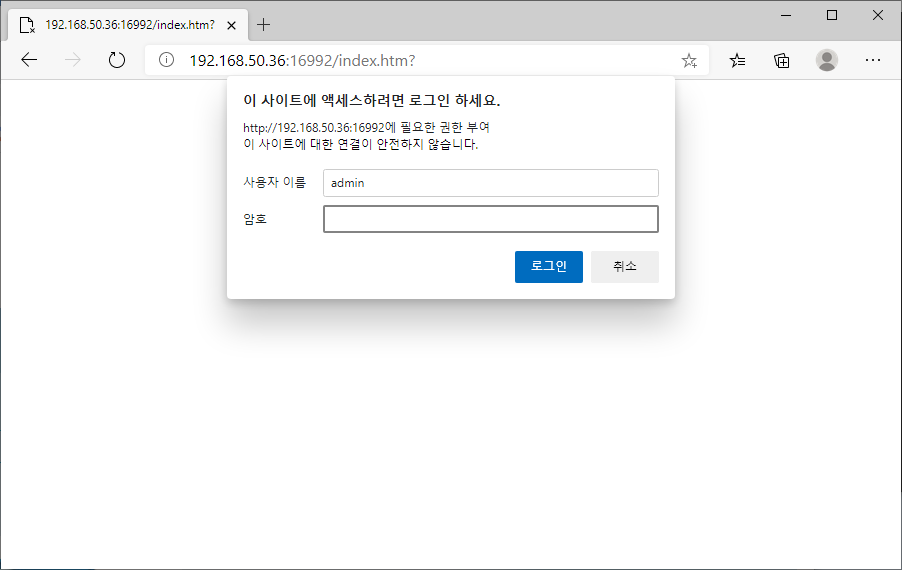The height and width of the screenshot is (570, 902).
Task: Click the text 'http://192.168.50.36:16992에 필요한 권한 부여'
Action: pyautogui.click(x=366, y=127)
